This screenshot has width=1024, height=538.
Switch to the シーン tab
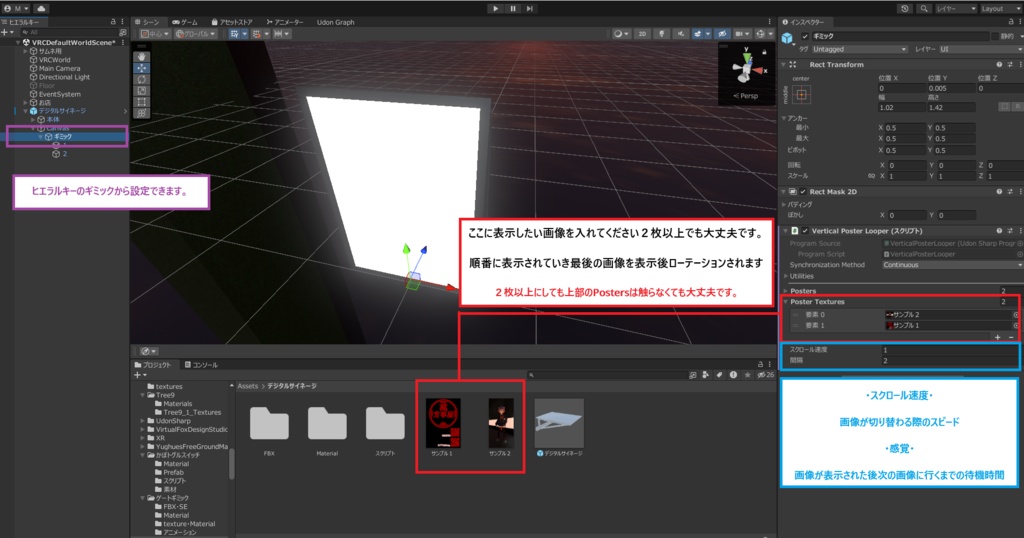point(147,22)
